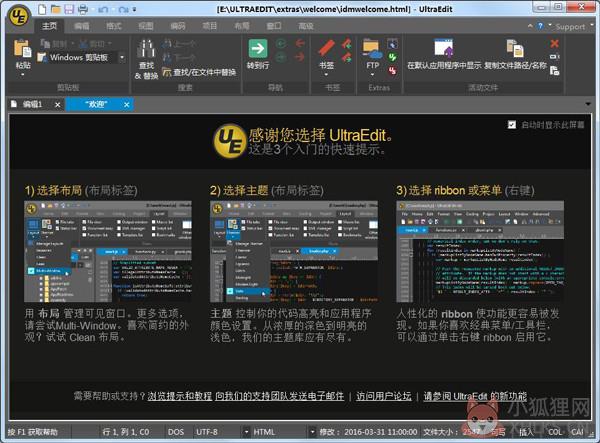Screen dimensions: 600x443
Task: Redo with the quick access toolbar arrow
Action: (x=123, y=10)
